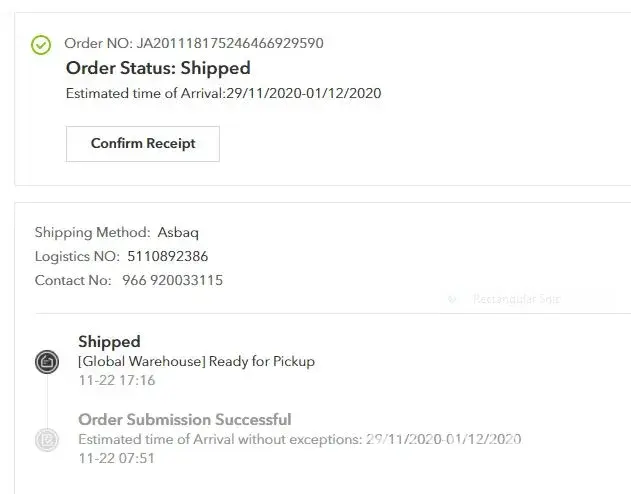Click the Estimated time of Arrival line at top
Screen dimensions: 631x494
[x=223, y=93]
